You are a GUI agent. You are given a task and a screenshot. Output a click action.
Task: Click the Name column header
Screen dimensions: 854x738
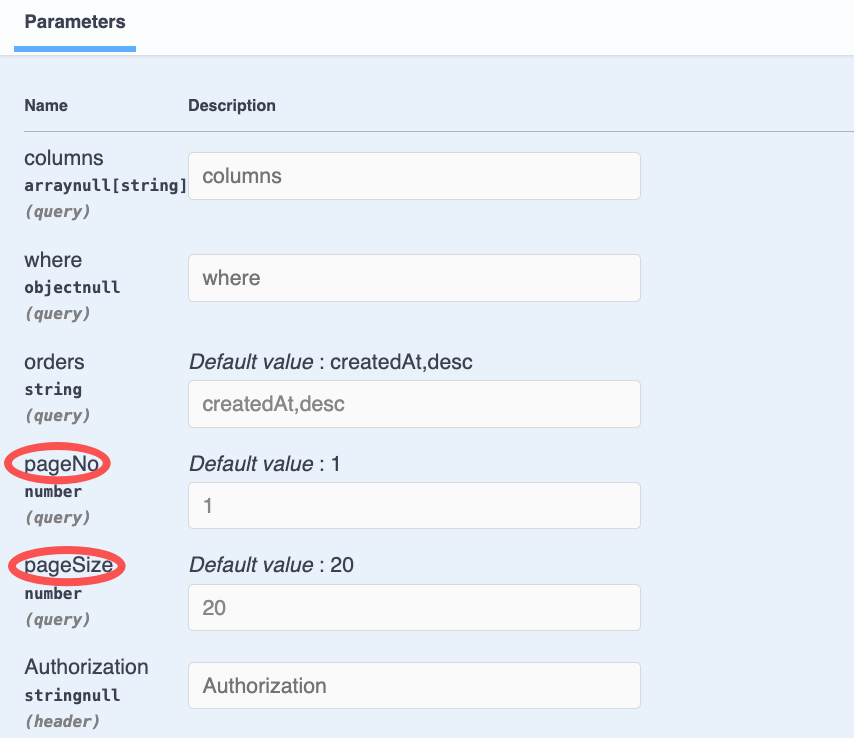point(46,105)
